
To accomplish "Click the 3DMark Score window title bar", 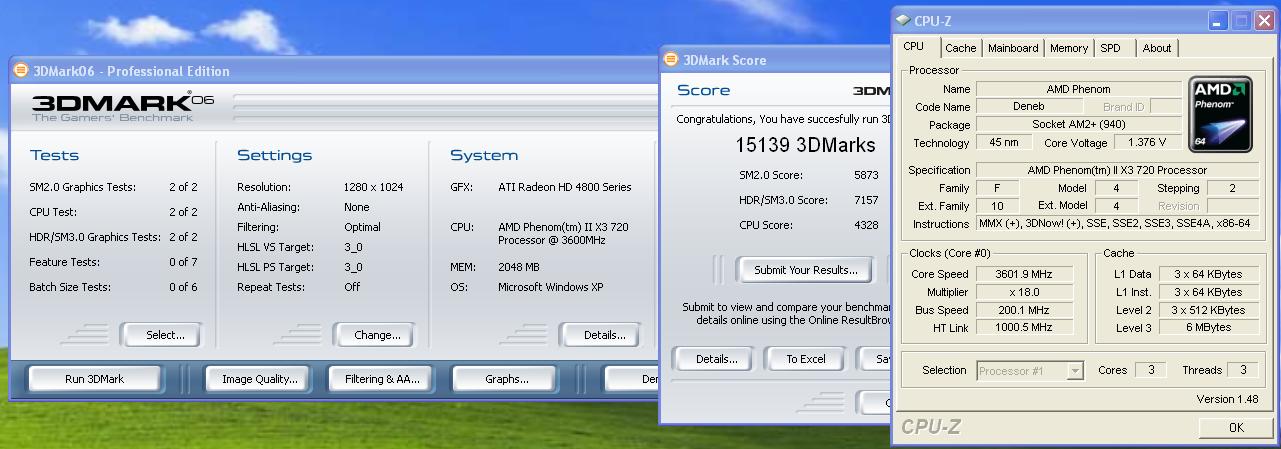I will 775,59.
